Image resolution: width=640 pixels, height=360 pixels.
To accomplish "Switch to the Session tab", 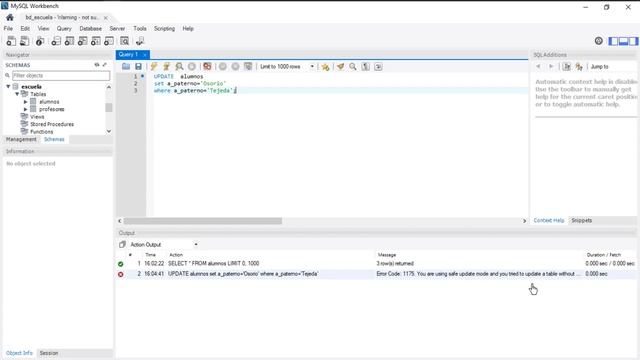I will click(49, 353).
